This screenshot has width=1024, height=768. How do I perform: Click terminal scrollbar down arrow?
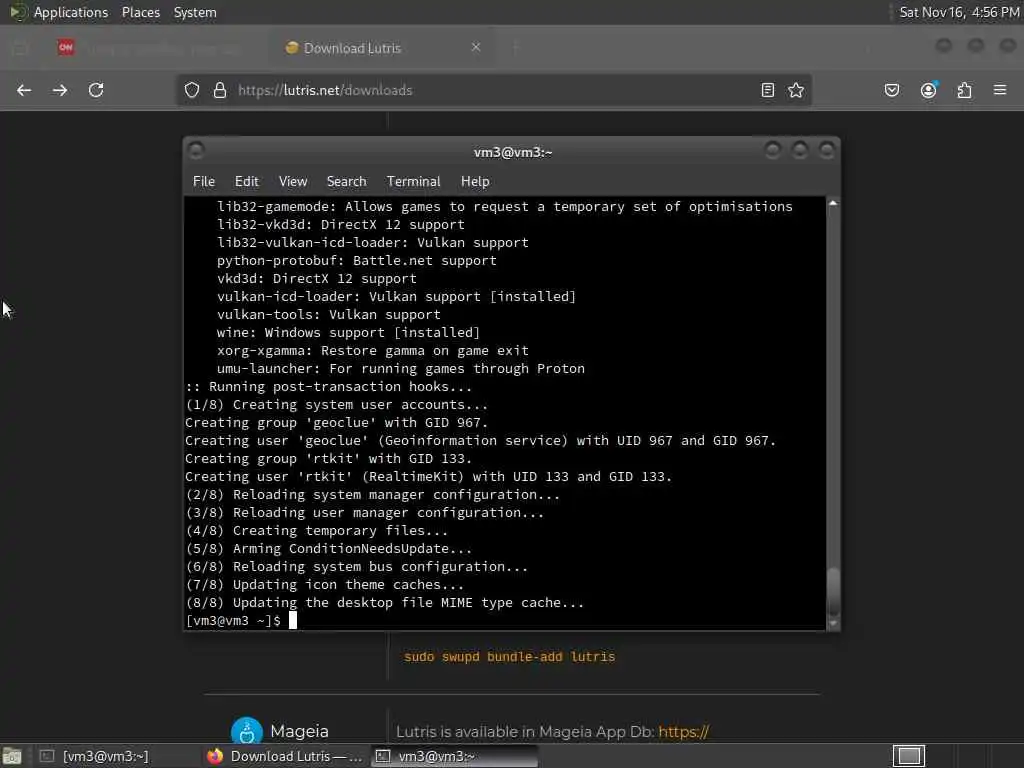click(833, 624)
